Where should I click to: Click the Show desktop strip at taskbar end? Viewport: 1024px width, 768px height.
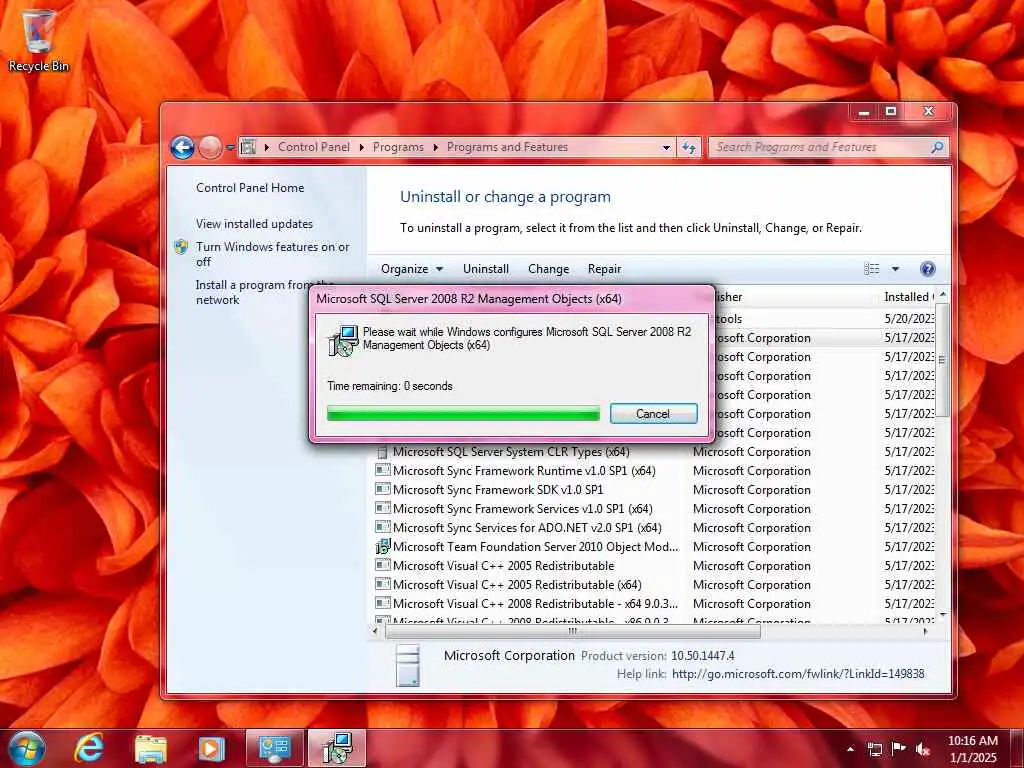[1018, 748]
